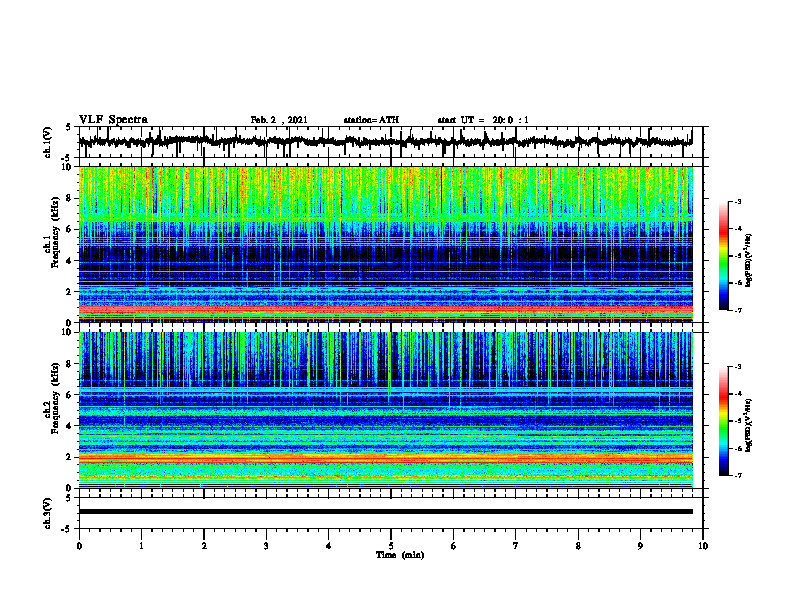Click the "station=ATH" header label
This screenshot has height=612, width=792.
371,120
